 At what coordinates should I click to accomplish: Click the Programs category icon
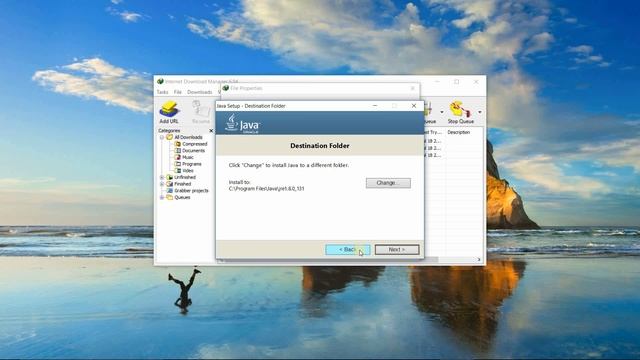[178, 164]
